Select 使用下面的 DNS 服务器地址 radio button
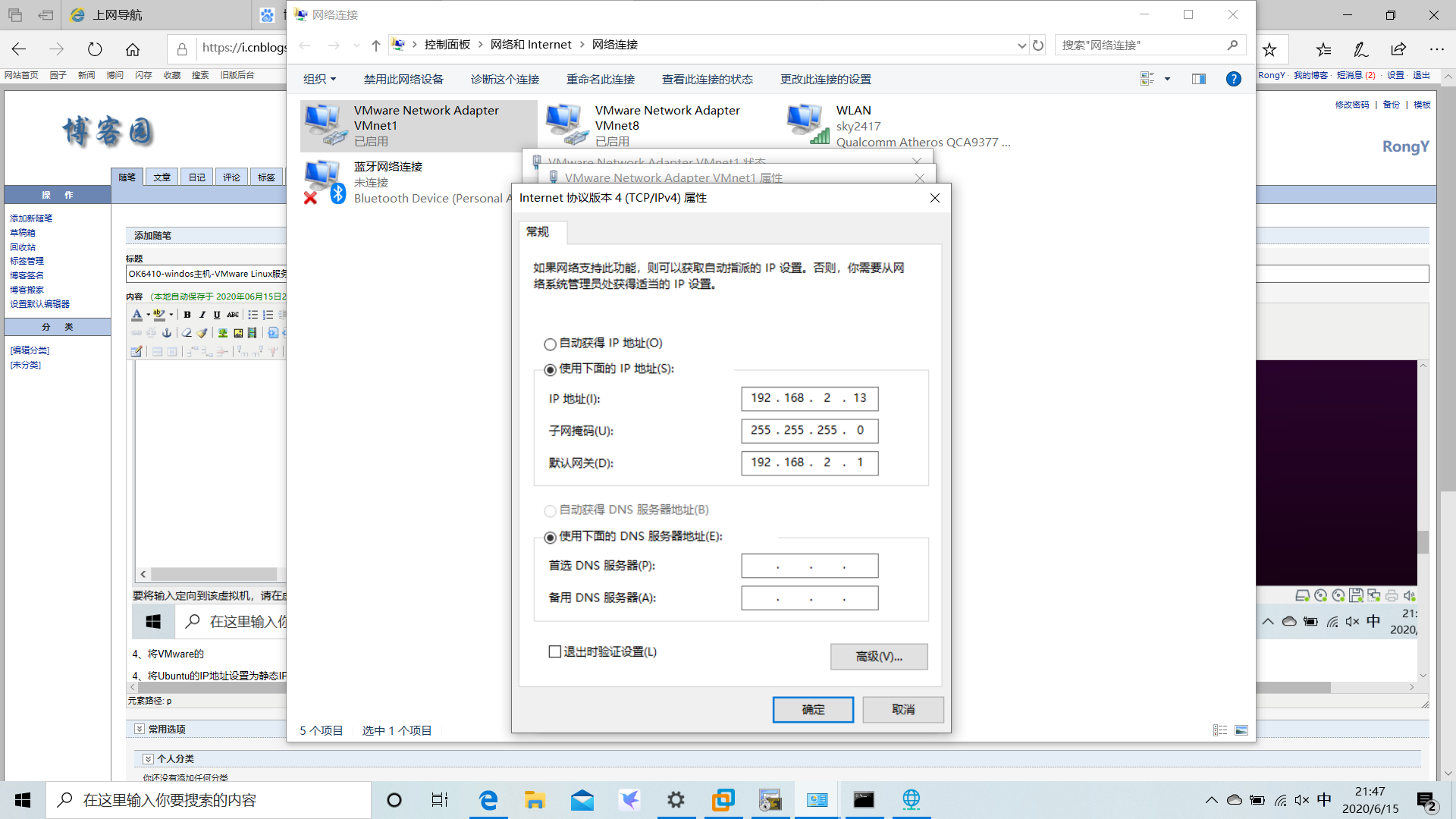1456x819 pixels. [551, 538]
